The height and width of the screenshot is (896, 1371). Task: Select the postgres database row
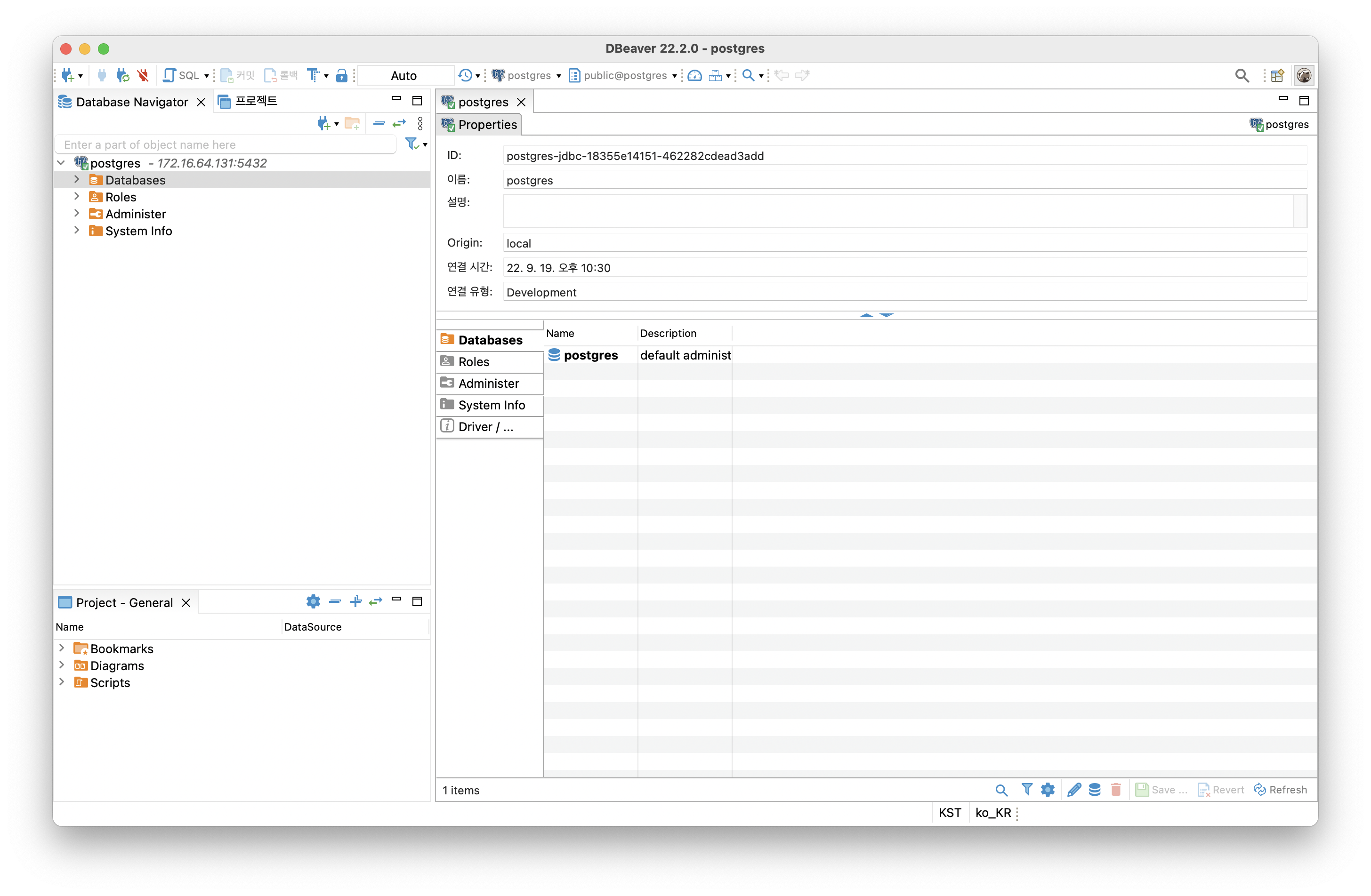click(590, 355)
